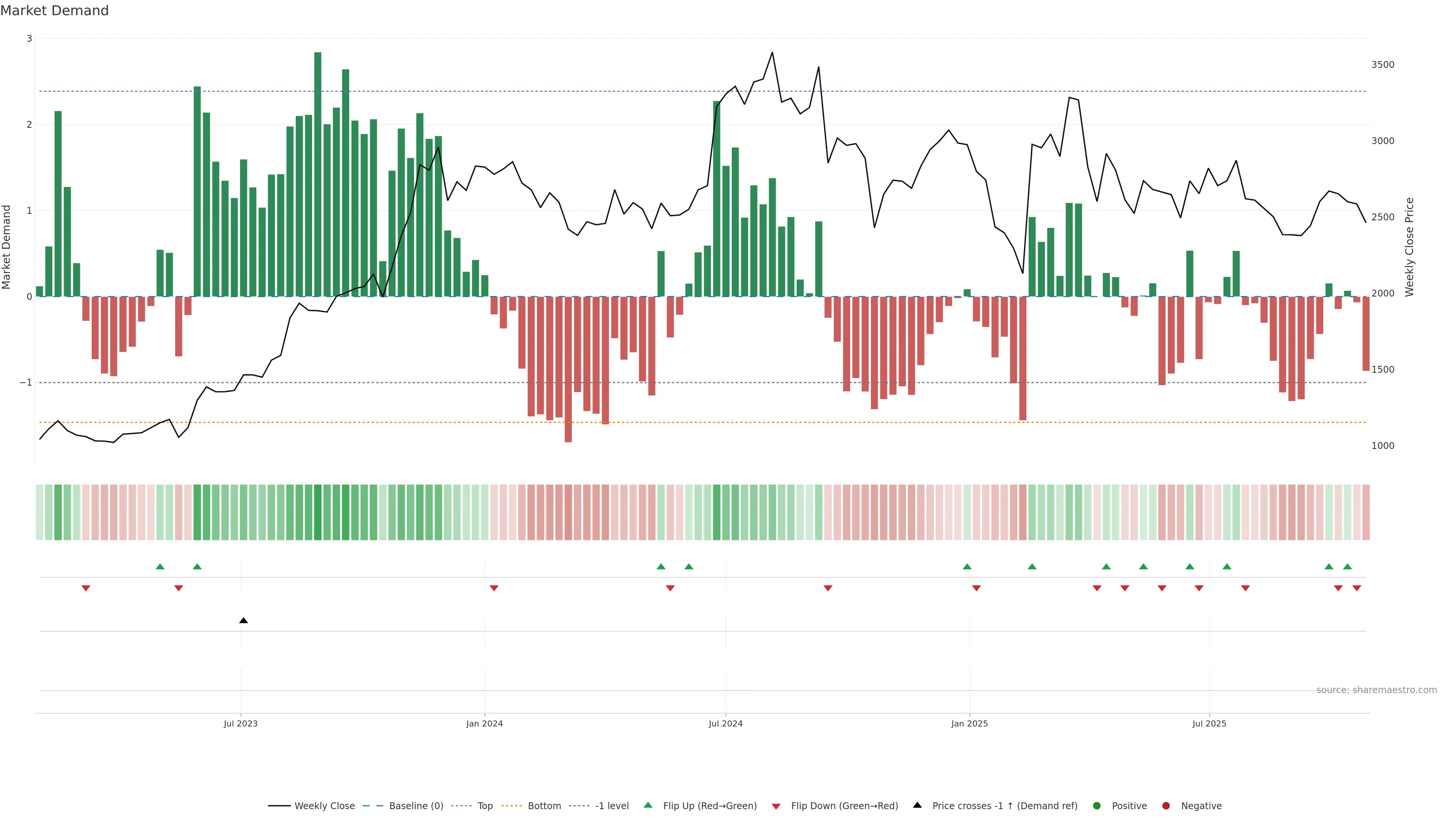Click the first green flip-up triangle marker

pyautogui.click(x=160, y=566)
